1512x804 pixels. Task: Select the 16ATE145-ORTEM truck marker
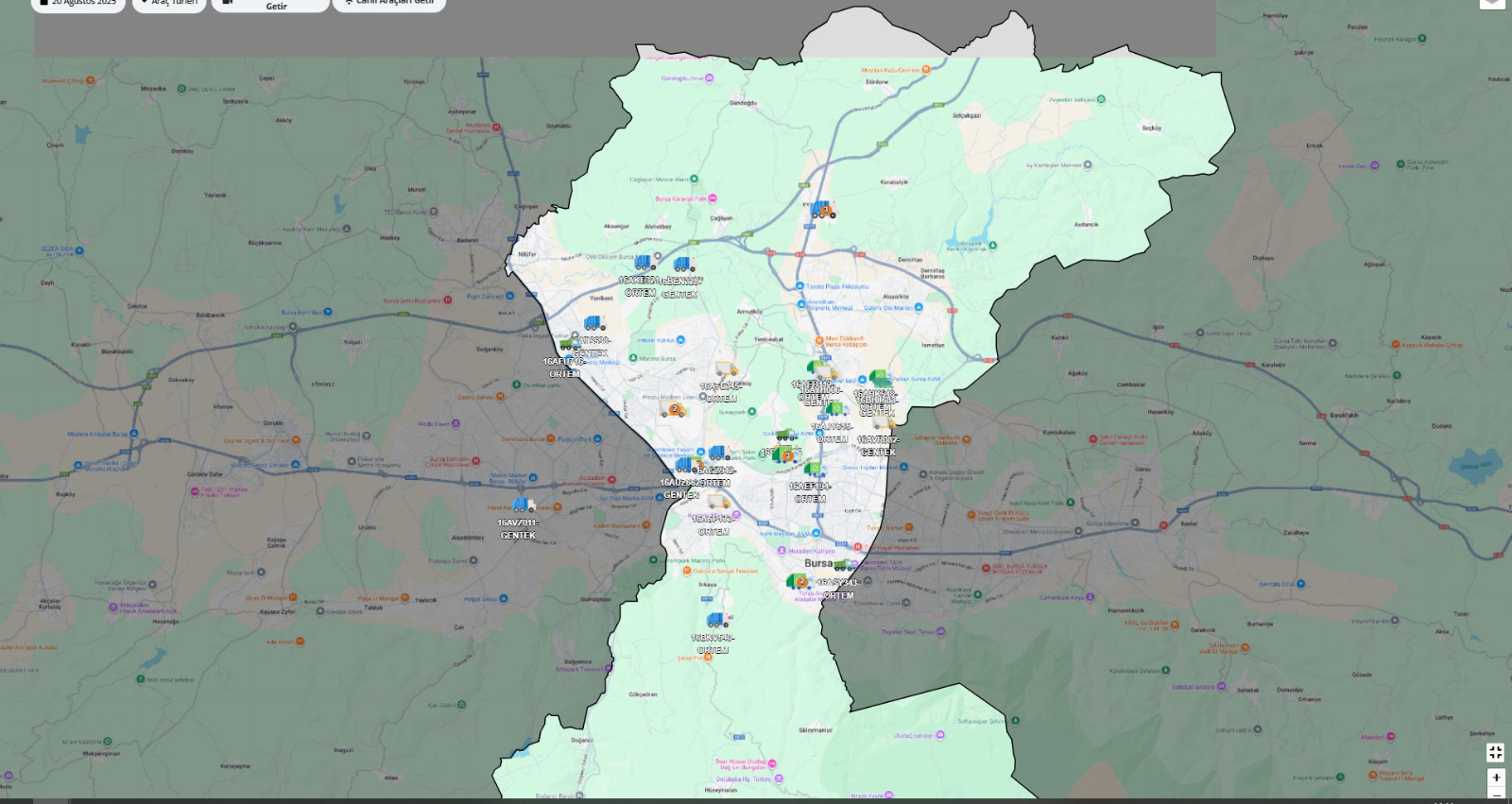(726, 369)
